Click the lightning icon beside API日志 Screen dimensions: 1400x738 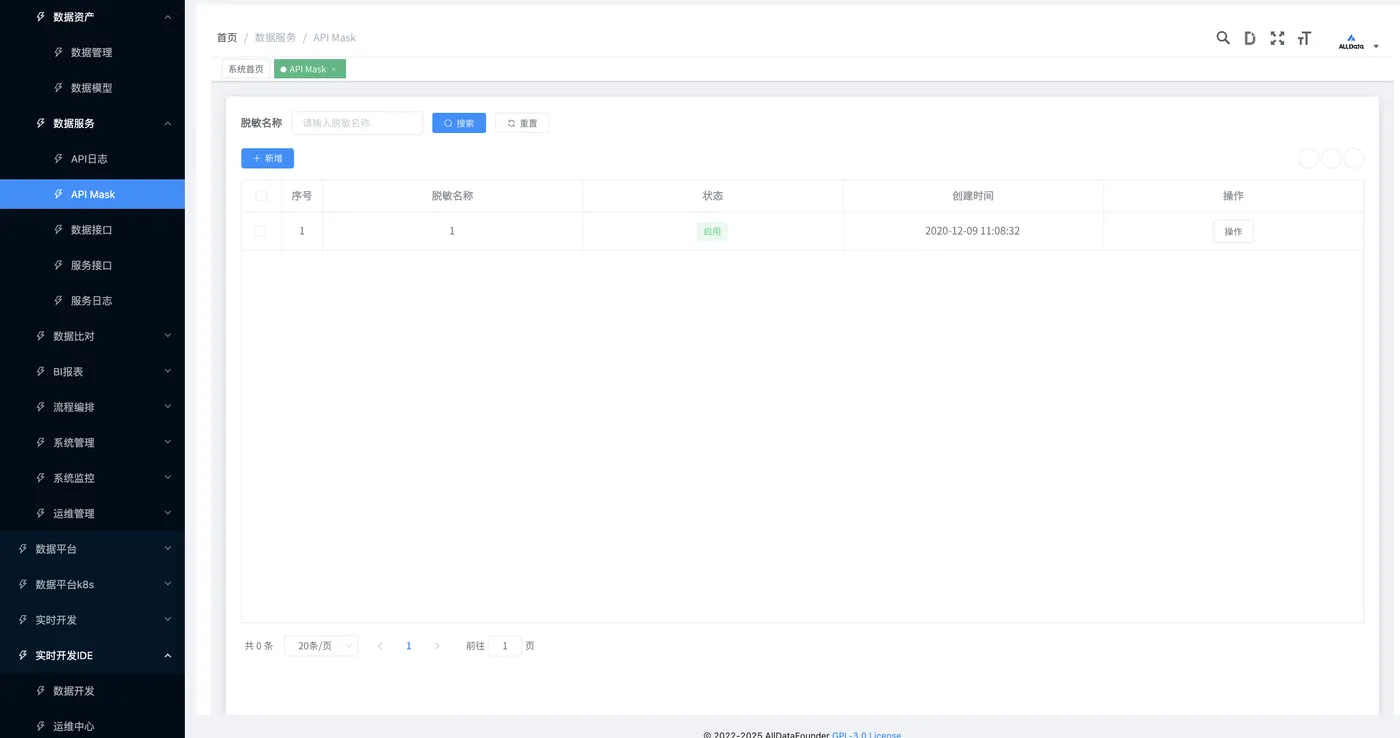click(x=58, y=158)
